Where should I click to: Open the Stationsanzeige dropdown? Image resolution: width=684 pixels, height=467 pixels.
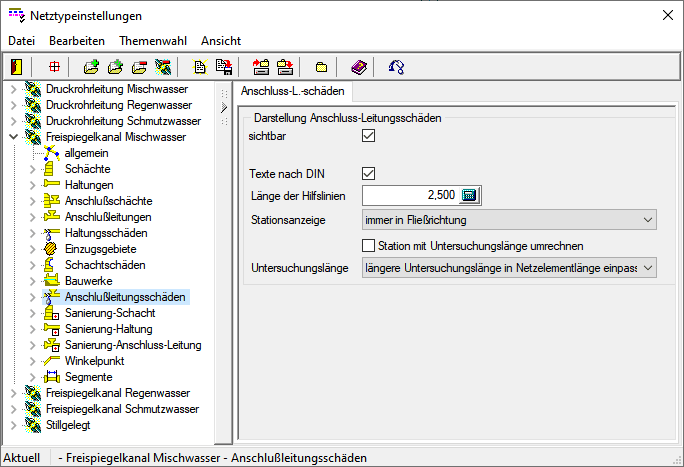[x=648, y=219]
